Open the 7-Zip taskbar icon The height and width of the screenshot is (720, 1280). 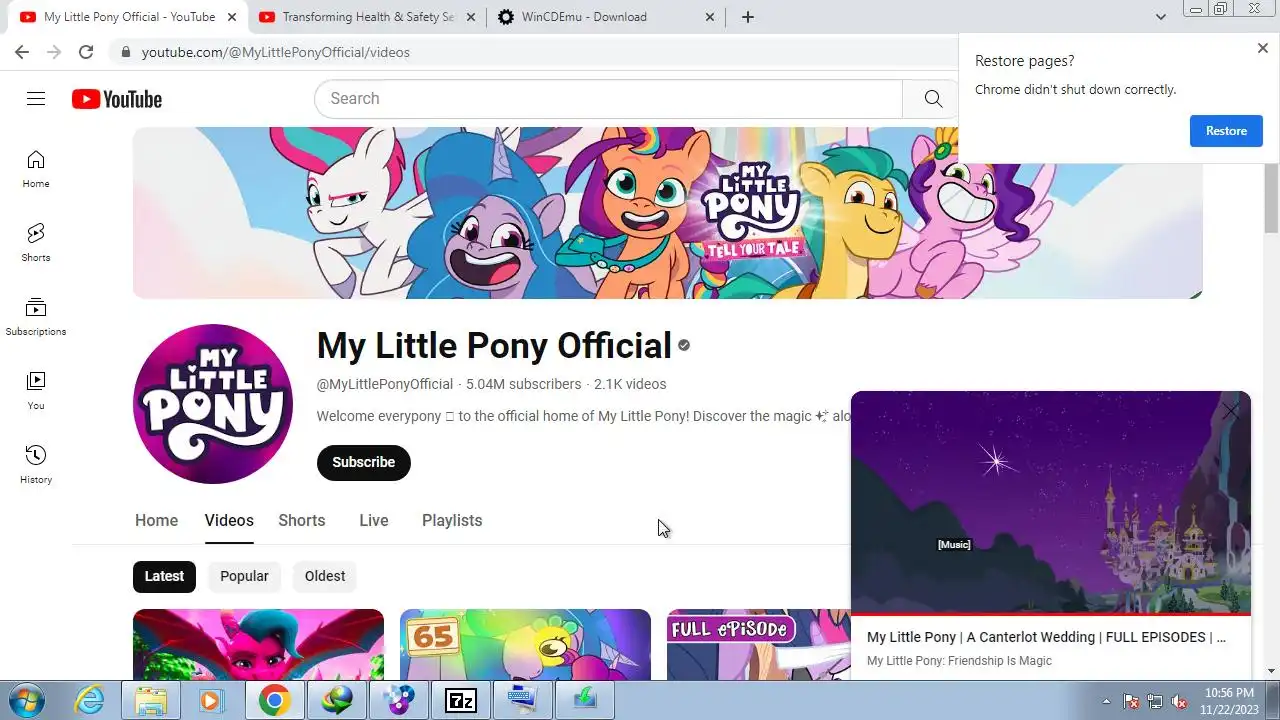(x=460, y=700)
